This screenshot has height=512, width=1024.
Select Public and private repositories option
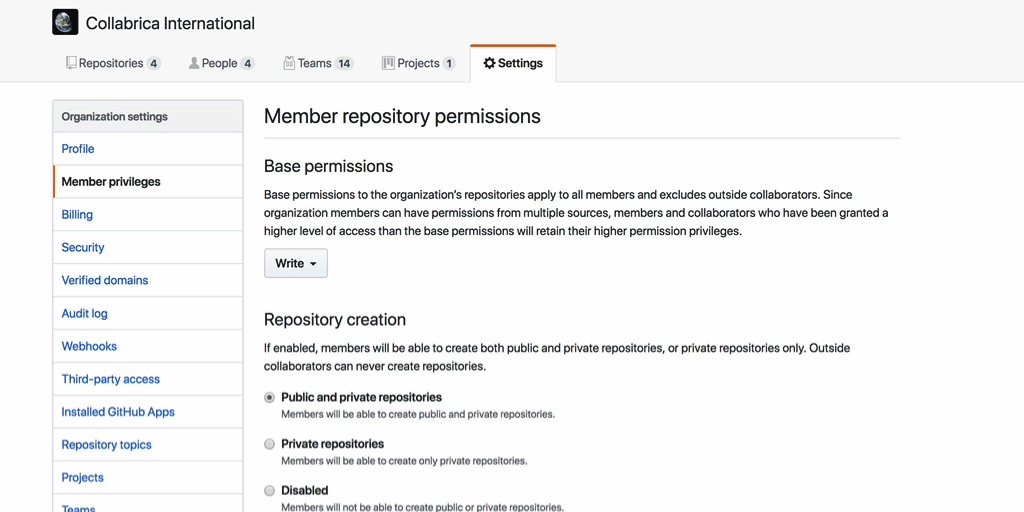click(x=269, y=397)
